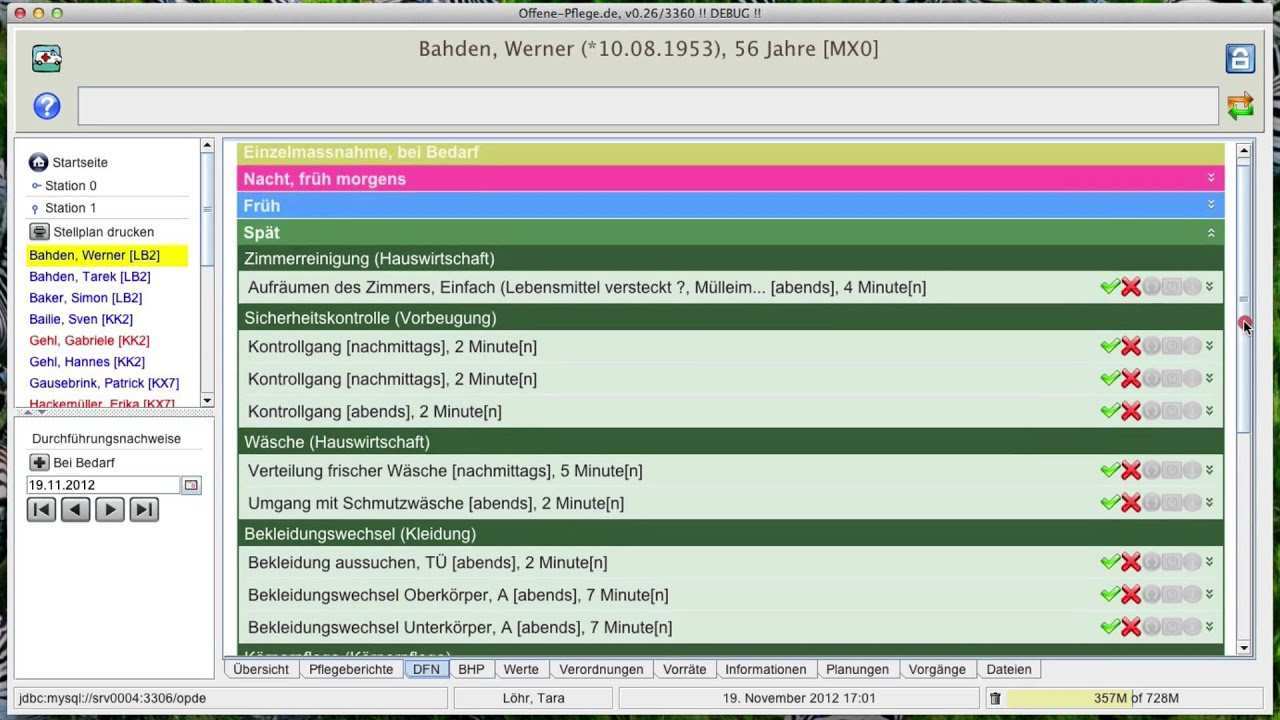
Task: Click the trash can icon in status bar
Action: (x=995, y=698)
